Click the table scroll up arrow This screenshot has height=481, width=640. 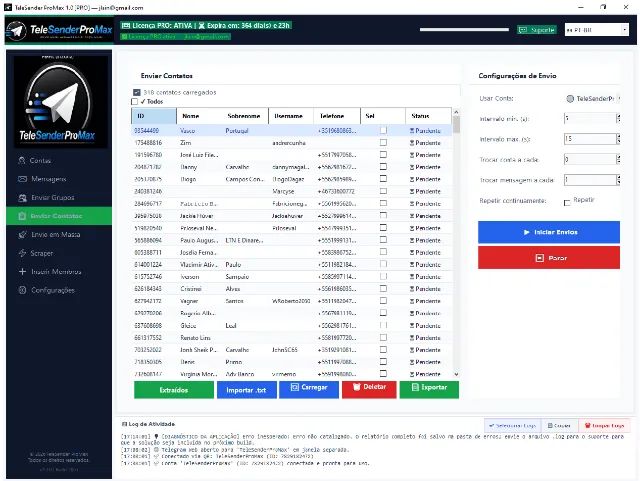456,112
